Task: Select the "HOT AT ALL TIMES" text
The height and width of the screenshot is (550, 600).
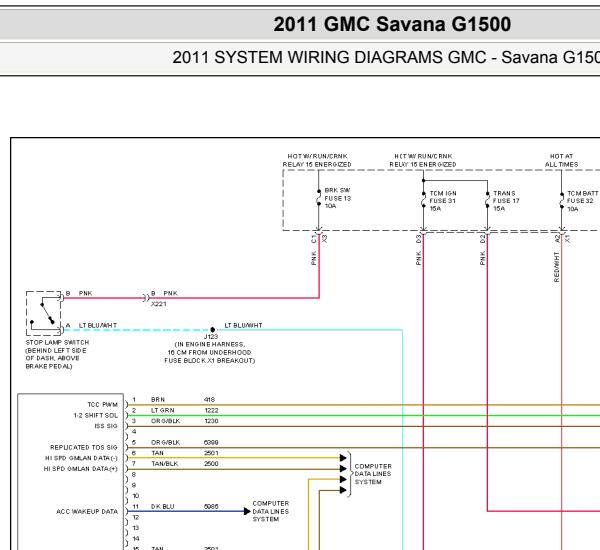Action: pos(561,160)
